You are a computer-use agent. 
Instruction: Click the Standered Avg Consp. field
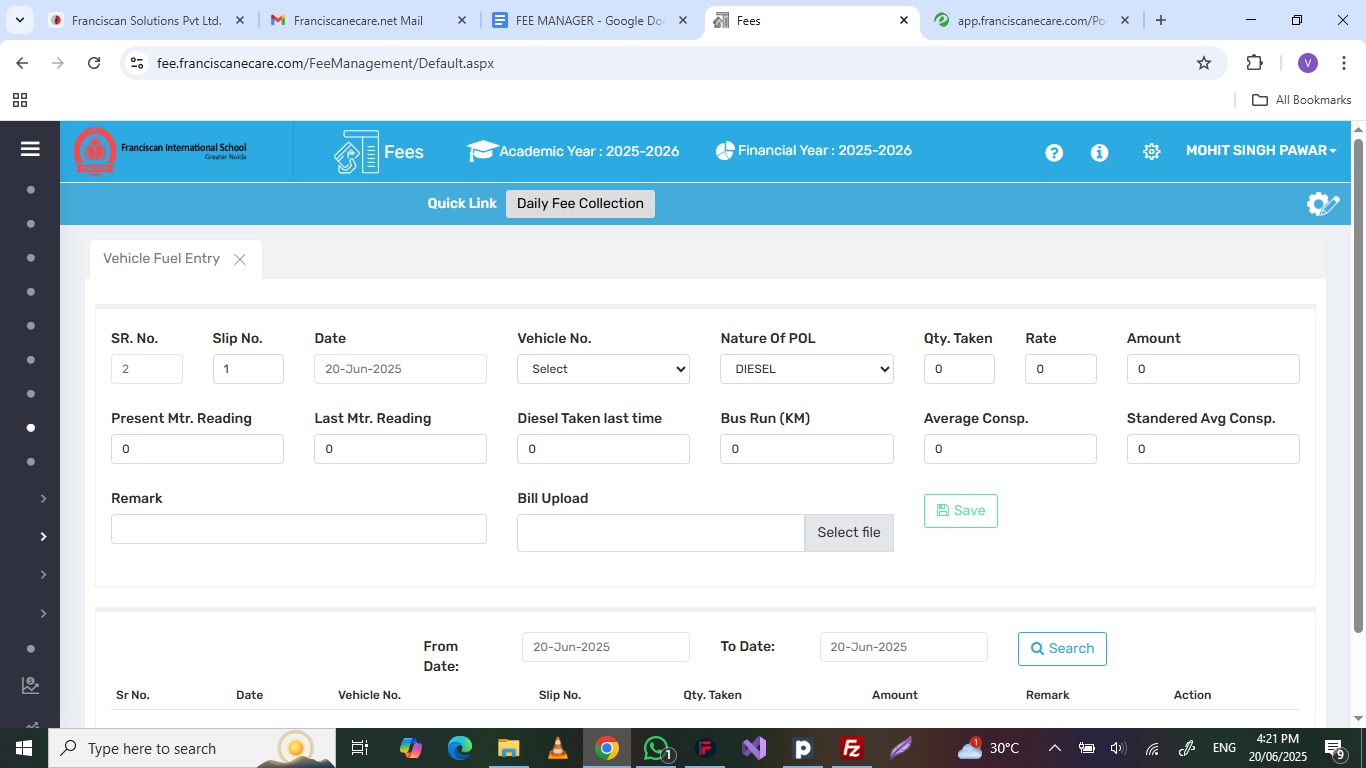tap(1213, 449)
